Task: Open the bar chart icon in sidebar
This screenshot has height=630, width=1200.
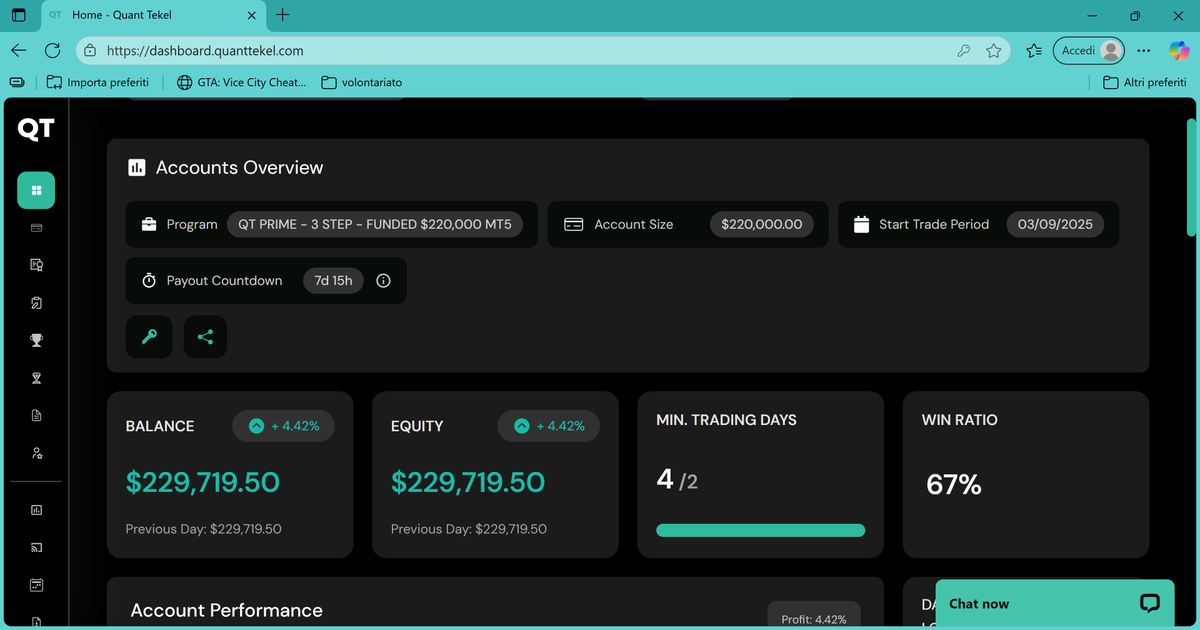Action: [x=36, y=510]
